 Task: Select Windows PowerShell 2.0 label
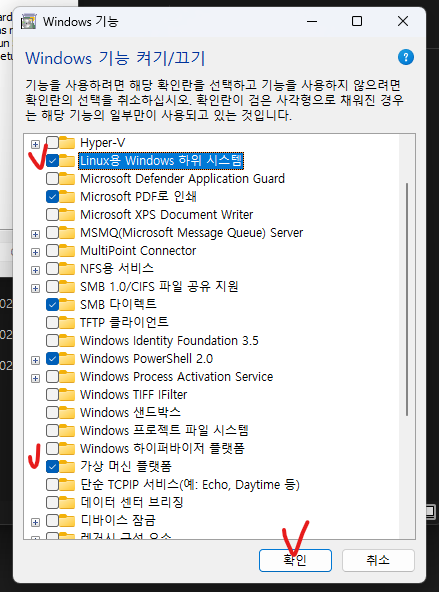[146, 359]
